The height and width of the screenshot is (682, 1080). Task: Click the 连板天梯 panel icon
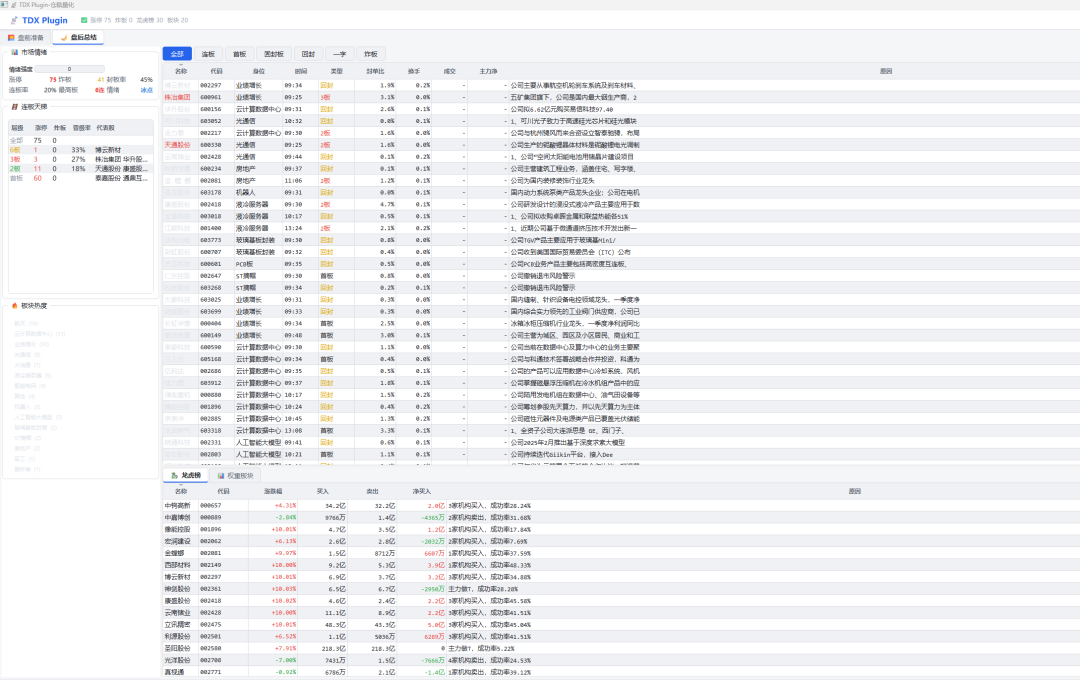[14, 106]
